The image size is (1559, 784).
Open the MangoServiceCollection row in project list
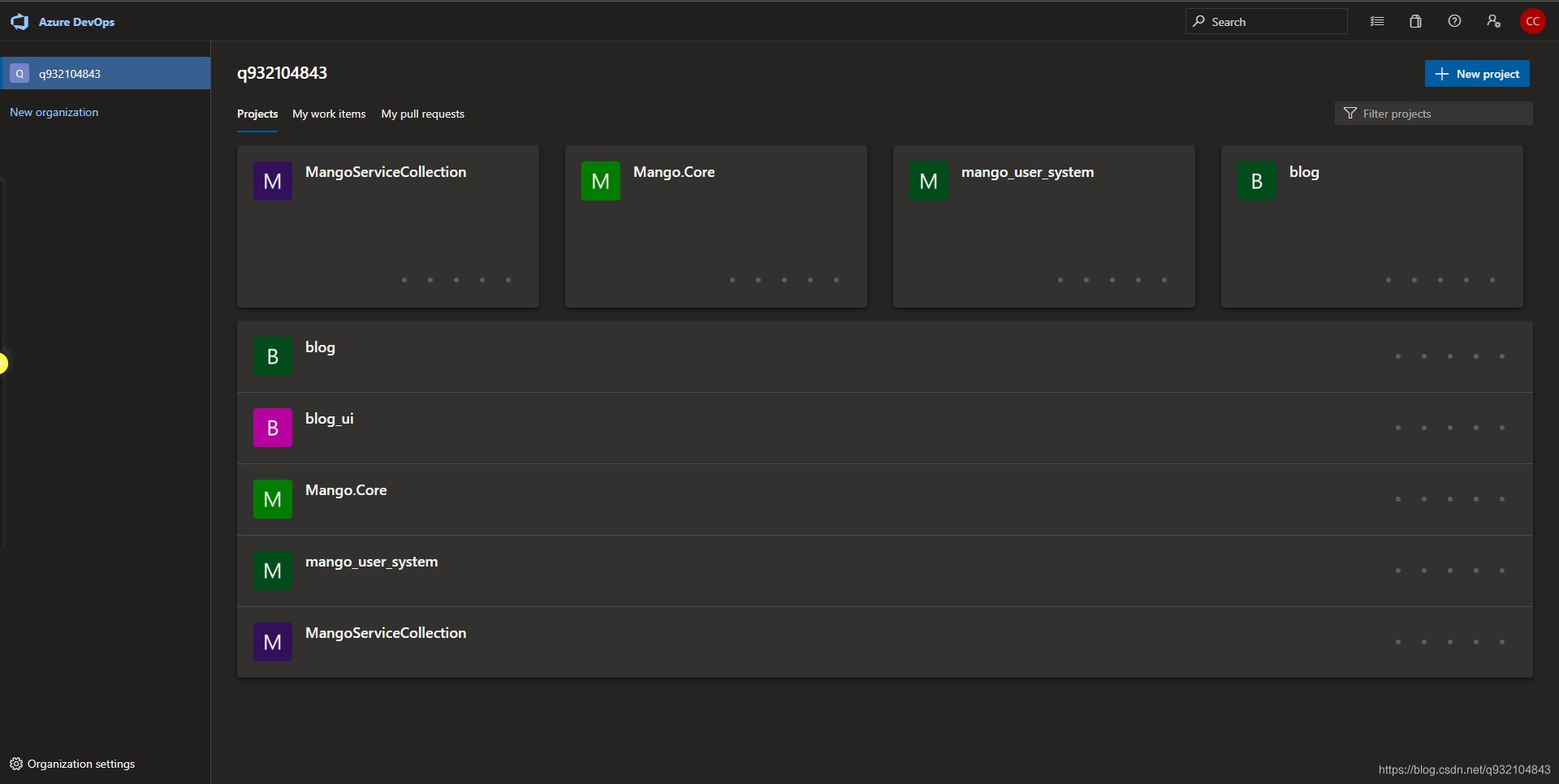coord(885,642)
